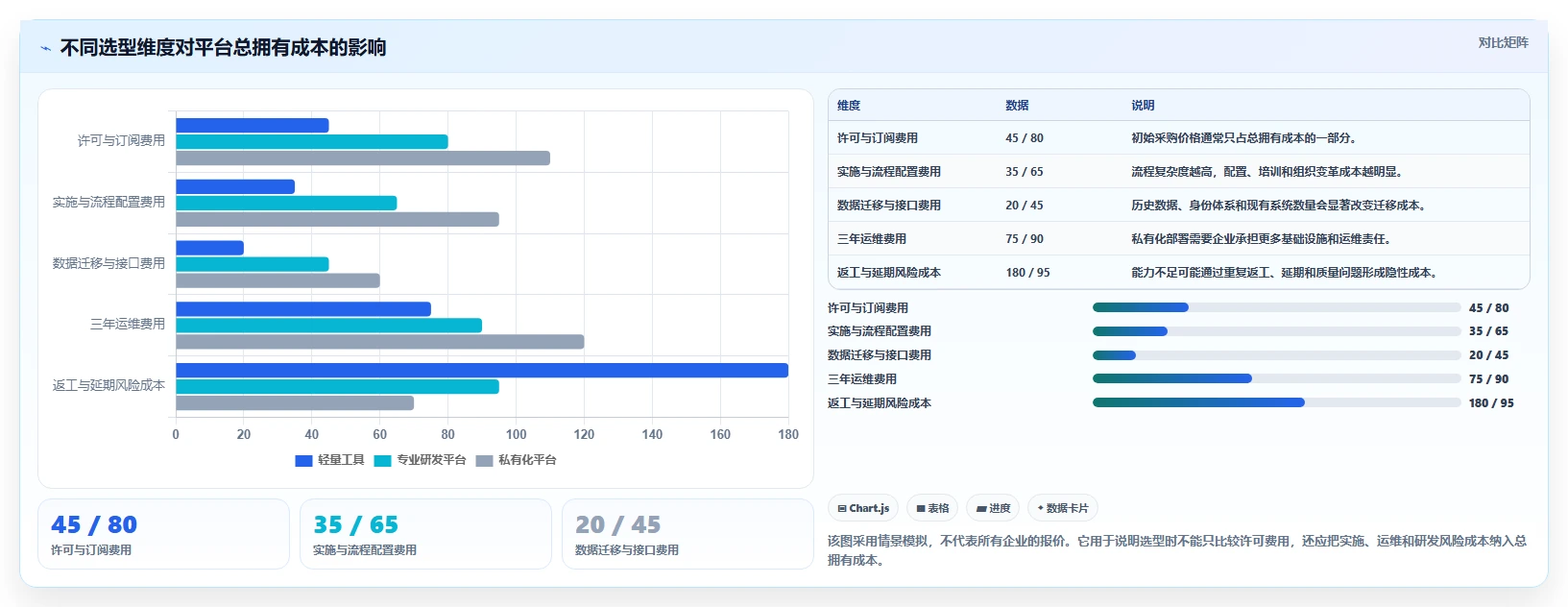
Task: Click blue 轻量工具 bar for 许可与订阅费用
Action: (253, 126)
